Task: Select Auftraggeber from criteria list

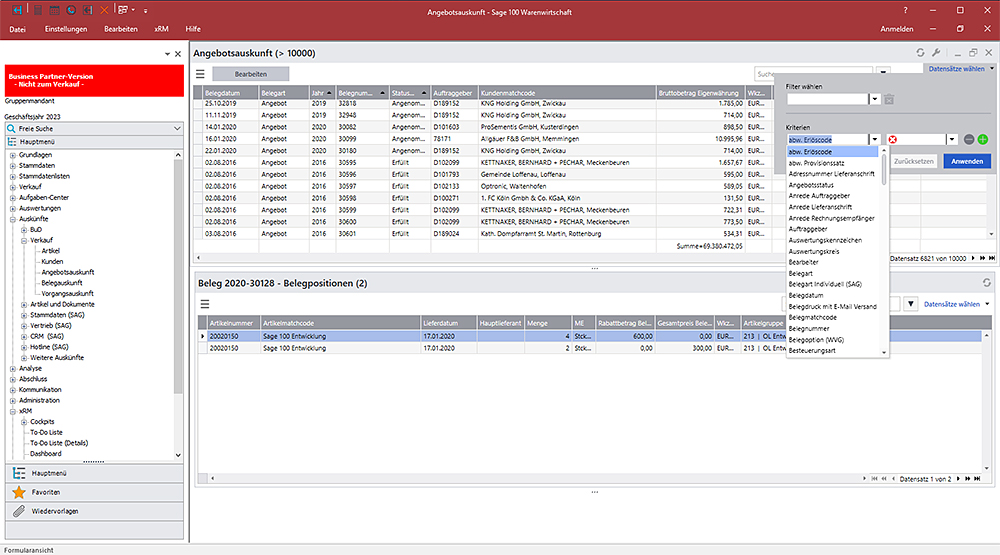Action: coord(808,229)
